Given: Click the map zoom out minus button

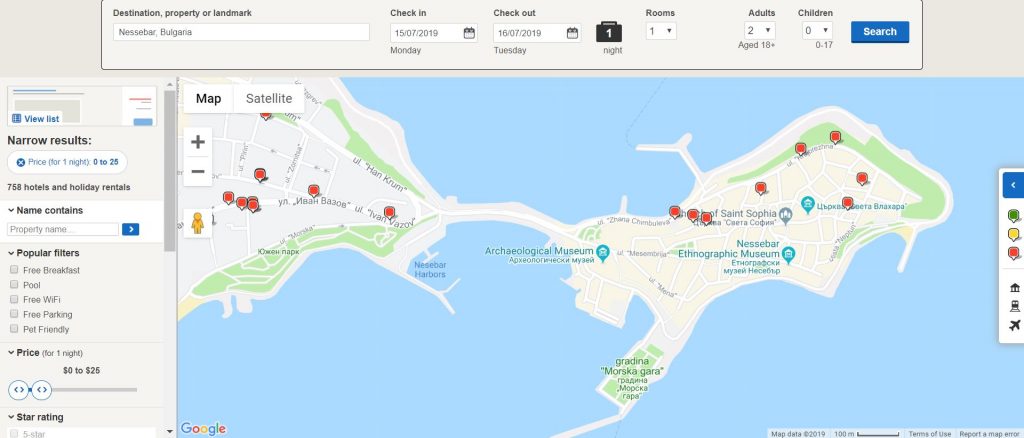Looking at the screenshot, I should coord(198,172).
